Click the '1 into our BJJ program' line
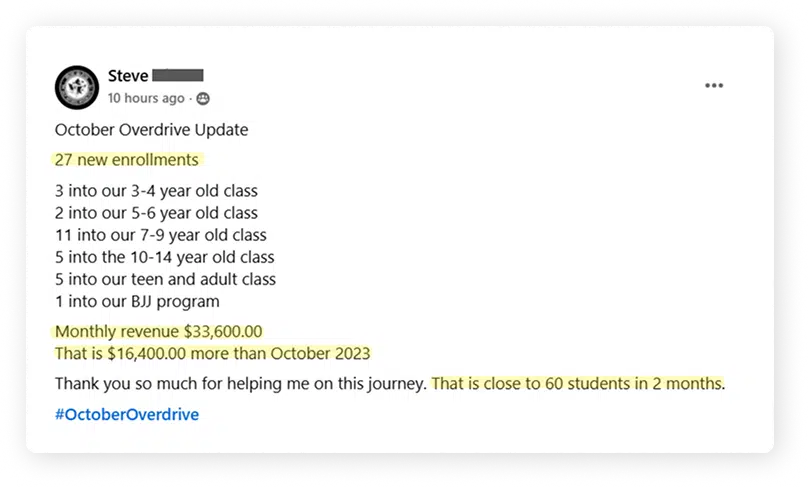The height and width of the screenshot is (487, 808). 137,301
